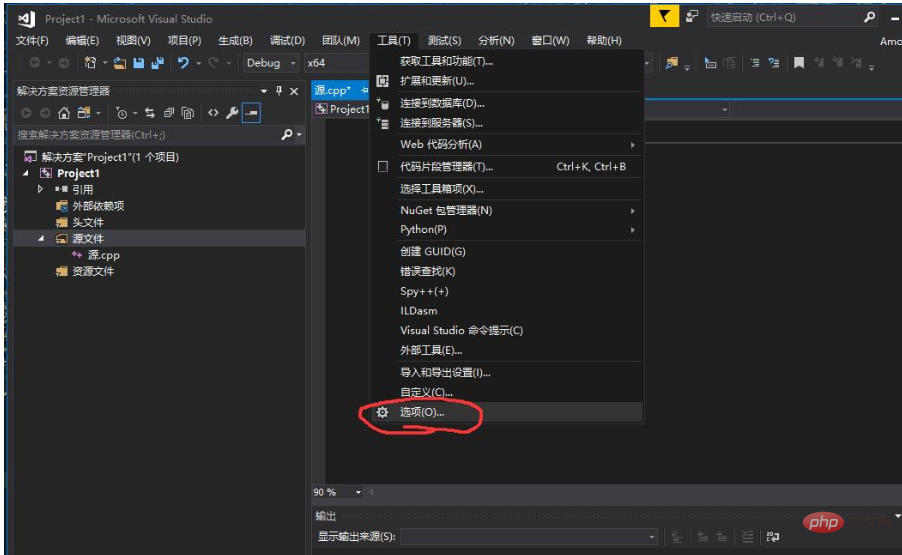This screenshot has width=902, height=555.
Task: Open the NuGet 包管理器(N) submenu
Action: click(x=507, y=210)
